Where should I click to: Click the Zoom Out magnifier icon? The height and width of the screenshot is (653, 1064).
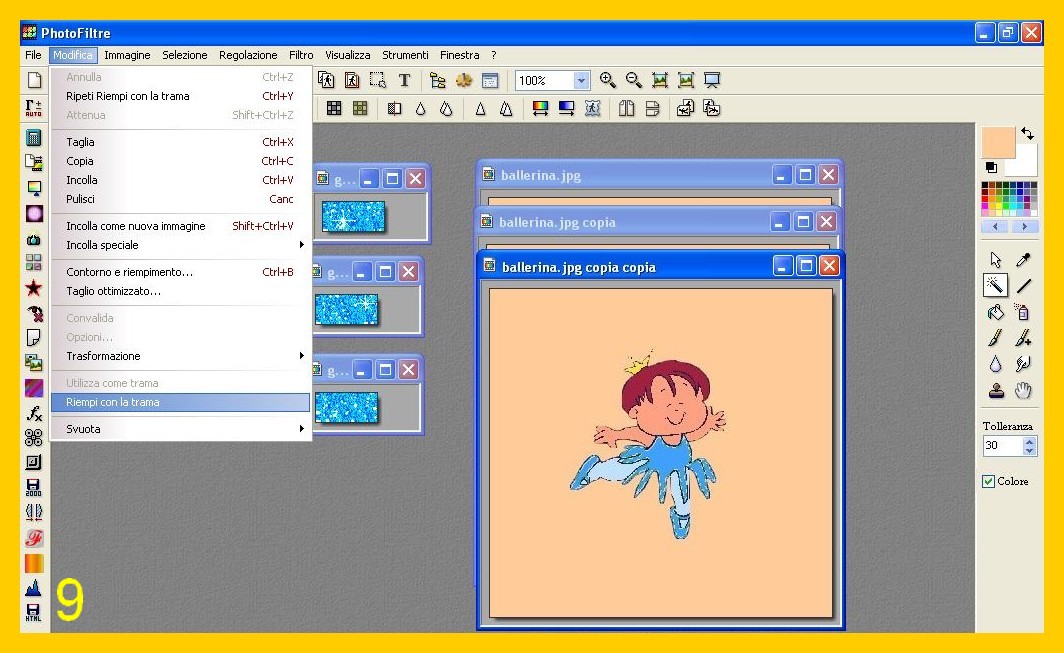633,81
